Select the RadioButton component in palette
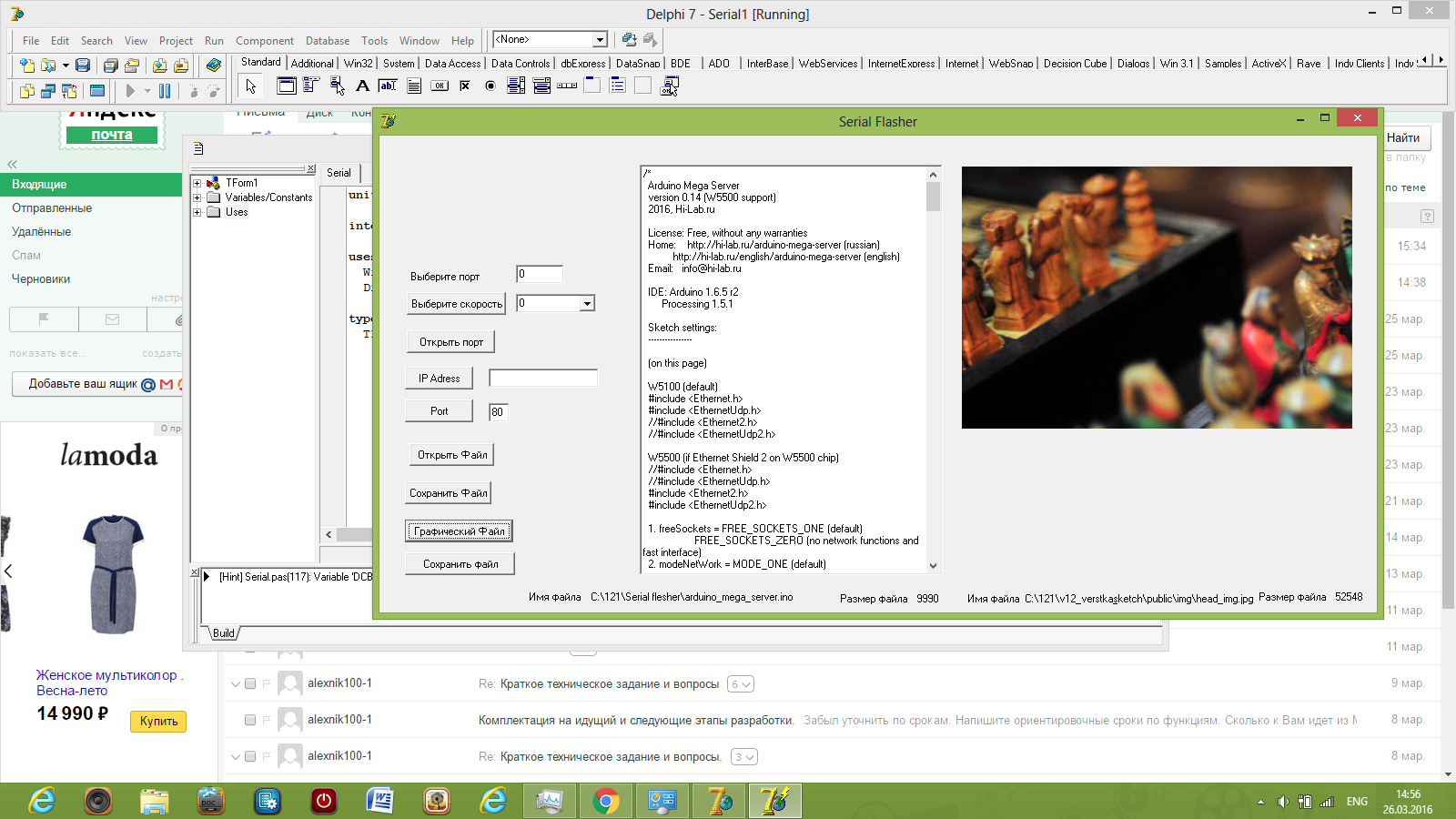 pyautogui.click(x=490, y=86)
